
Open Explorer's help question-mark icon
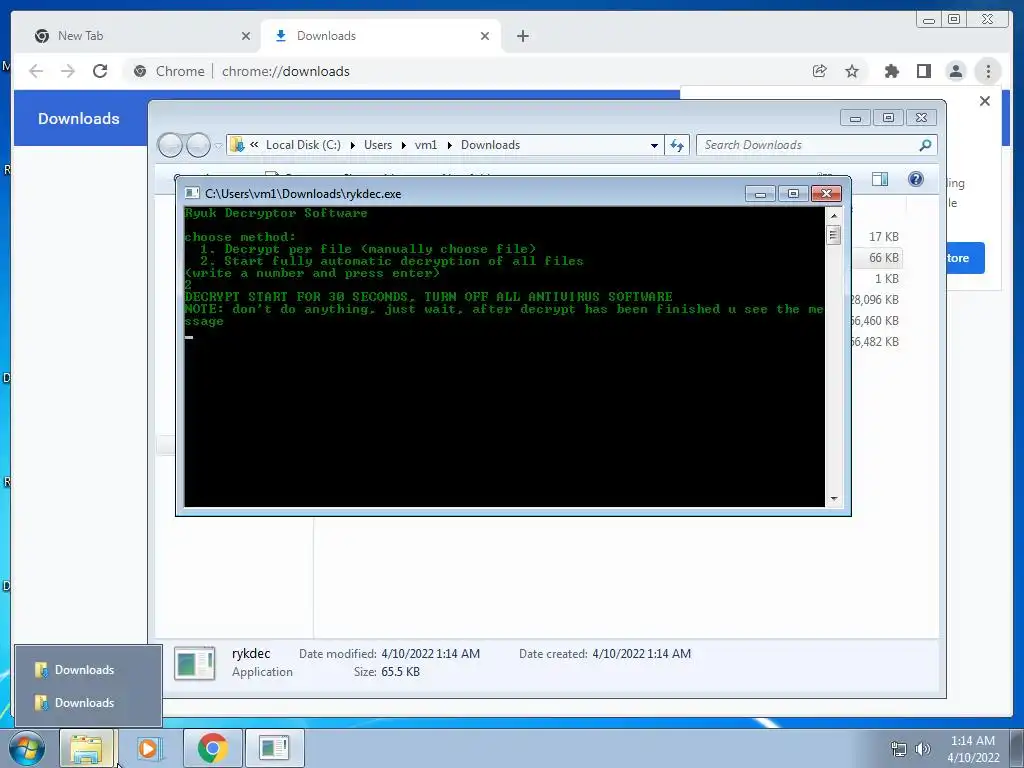click(916, 179)
